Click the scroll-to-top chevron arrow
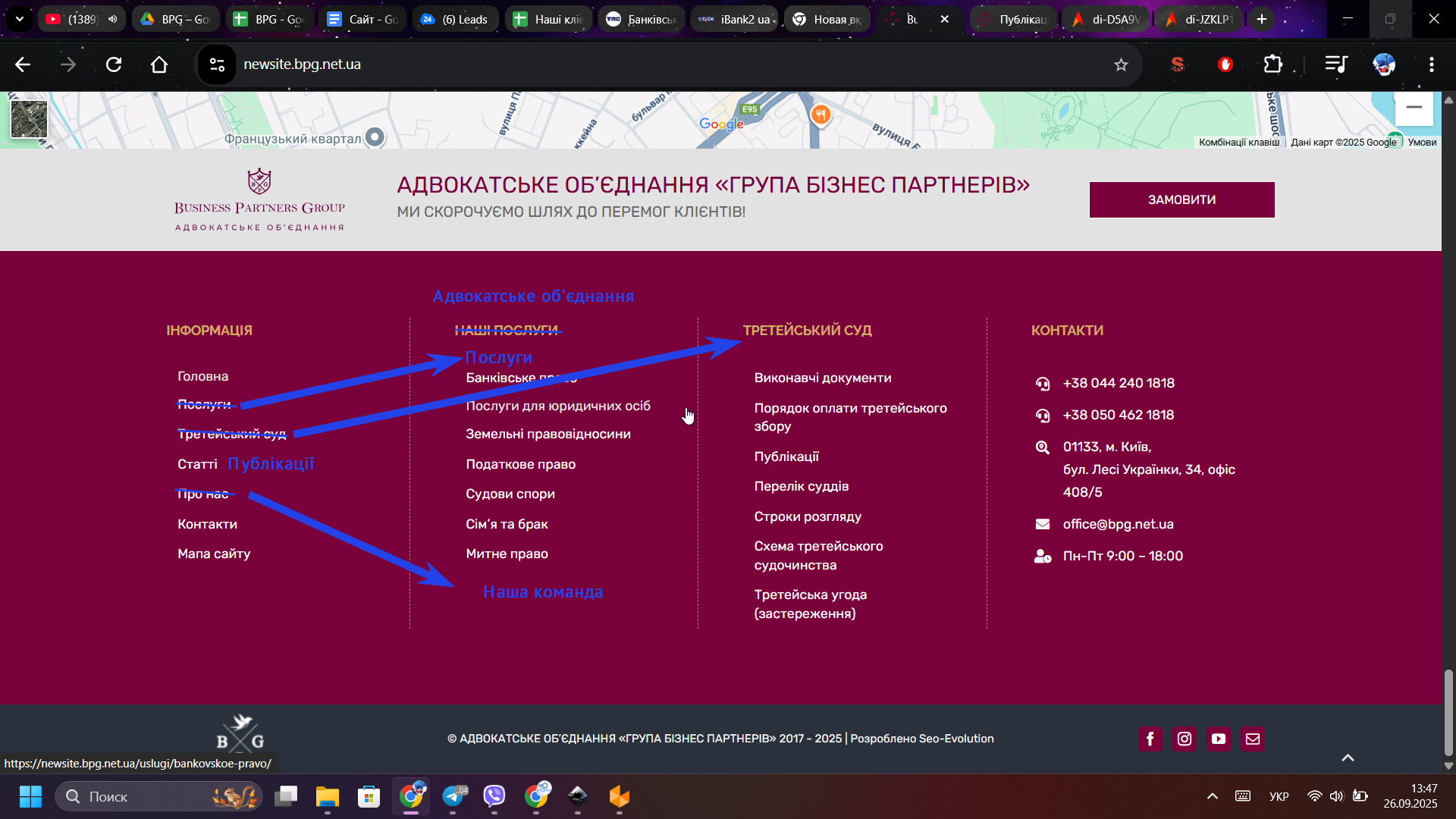This screenshot has width=1456, height=819. pyautogui.click(x=1348, y=758)
